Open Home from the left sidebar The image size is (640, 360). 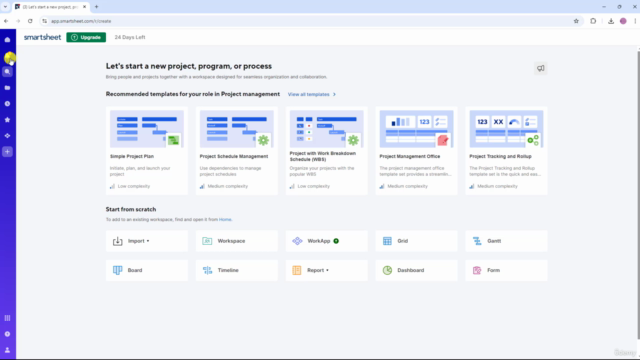click(7, 40)
